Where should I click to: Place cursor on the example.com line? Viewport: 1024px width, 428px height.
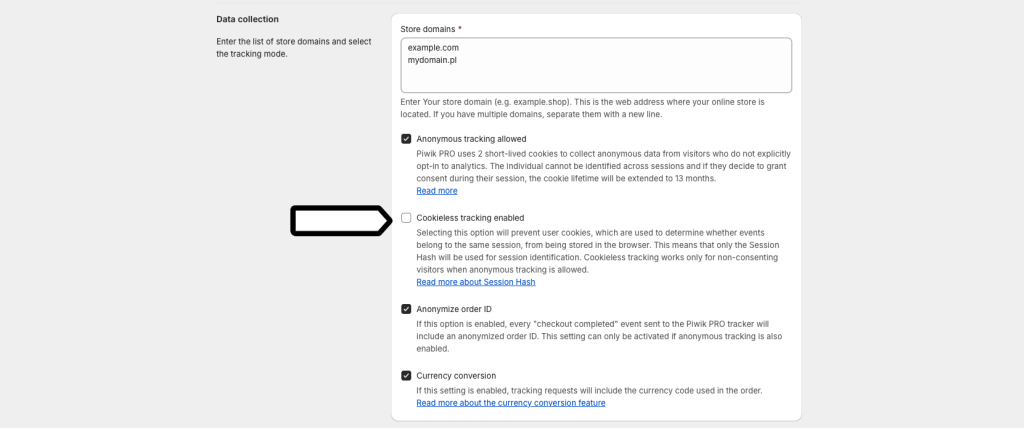pos(433,48)
